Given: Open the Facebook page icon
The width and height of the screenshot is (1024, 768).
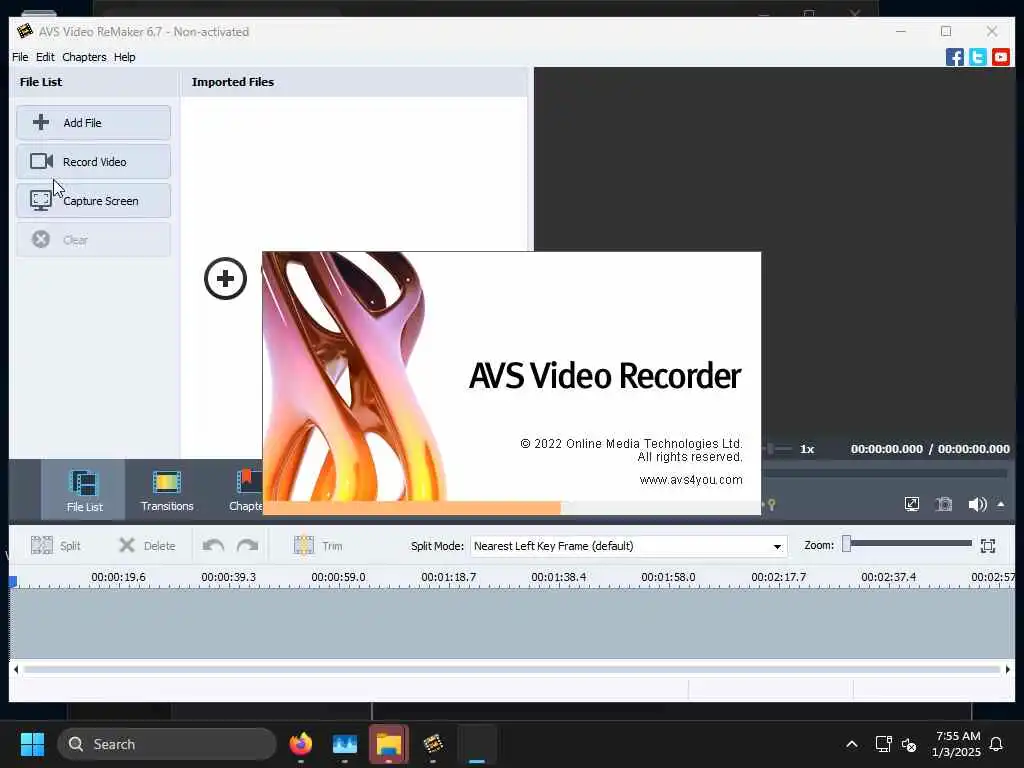Looking at the screenshot, I should tap(955, 57).
